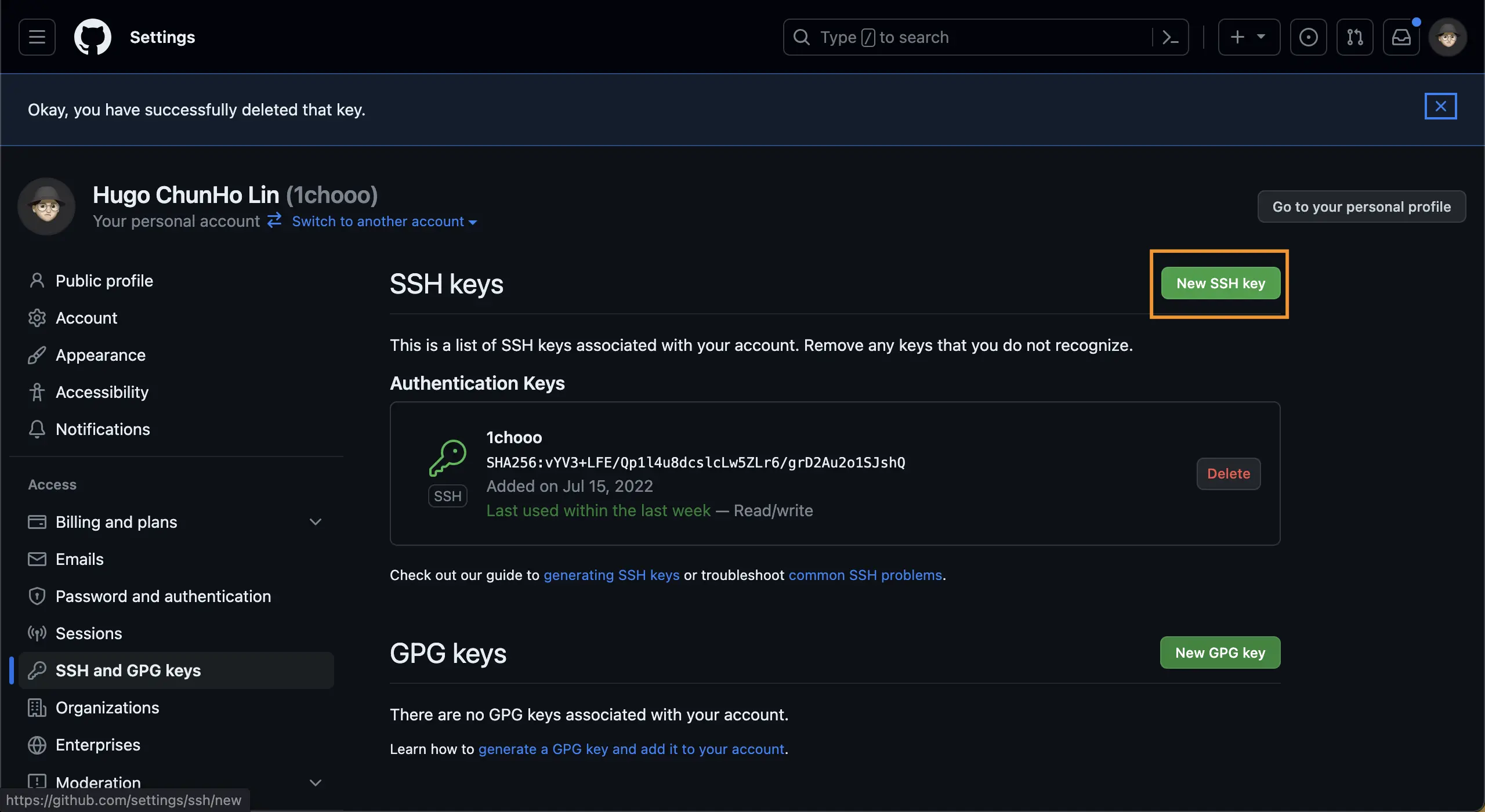Click the Organizations building icon
Screen dimensions: 1485x812
pyautogui.click(x=37, y=708)
